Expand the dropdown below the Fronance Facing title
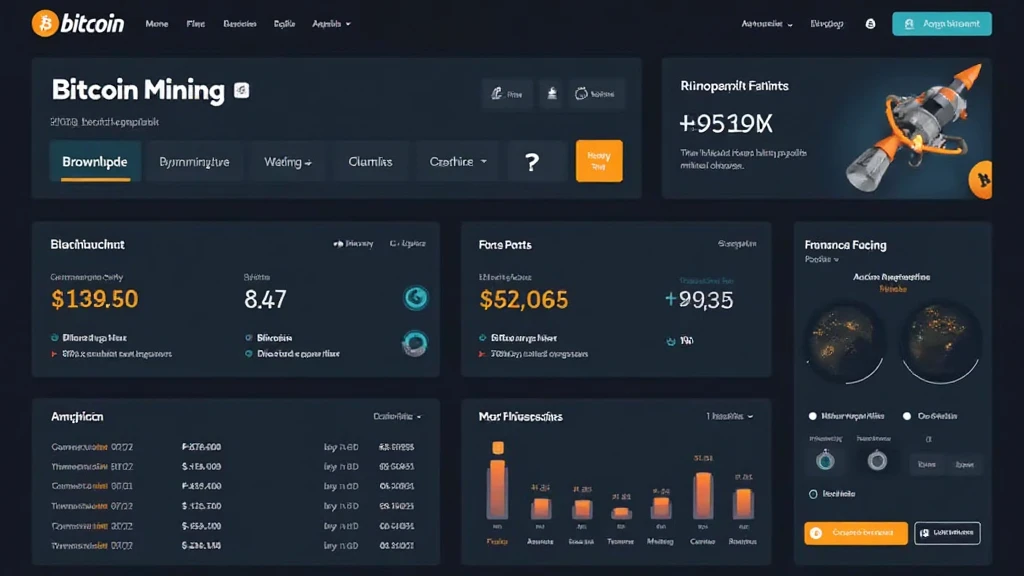This screenshot has height=576, width=1024. click(822, 259)
